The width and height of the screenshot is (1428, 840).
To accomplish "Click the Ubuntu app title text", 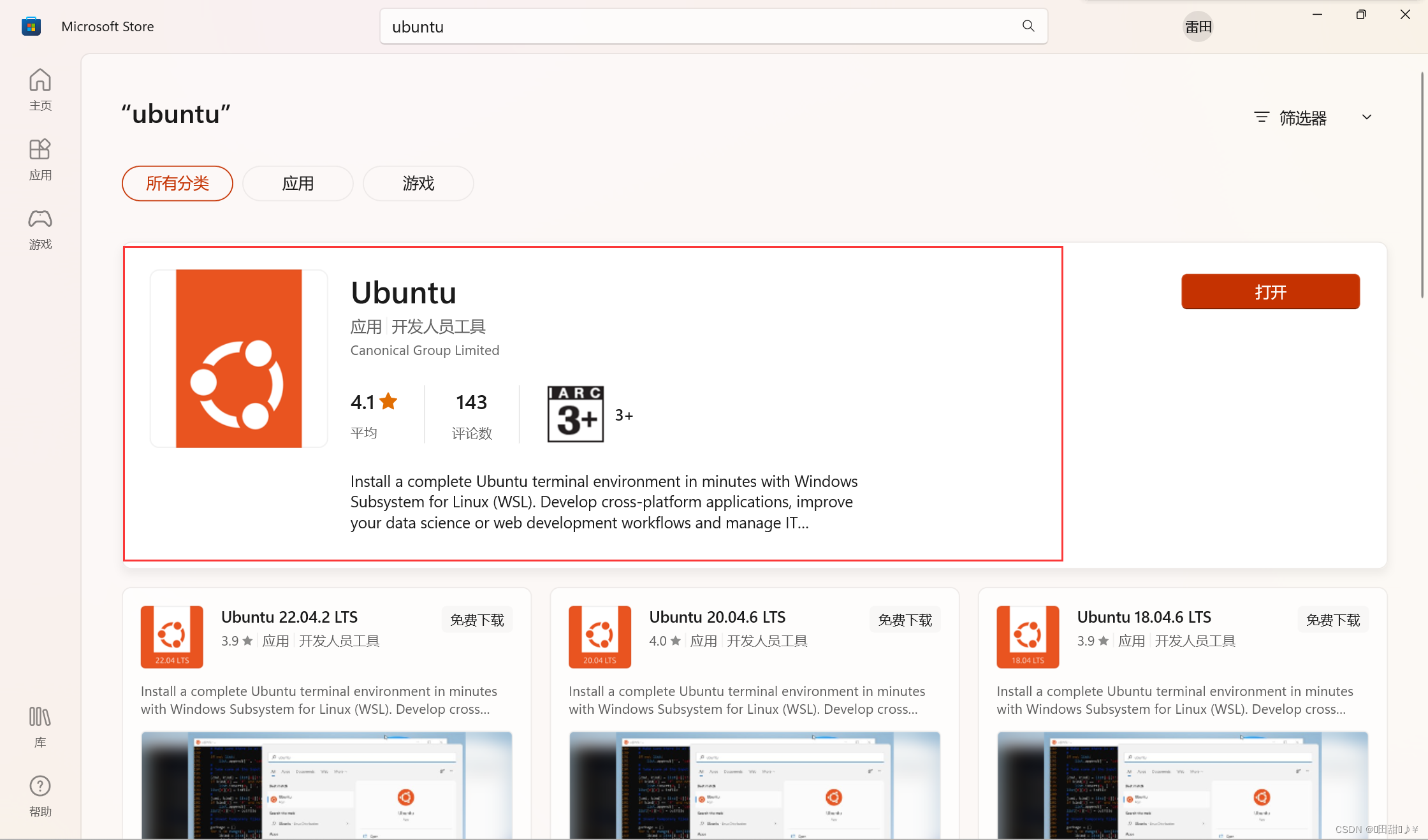I will [x=404, y=293].
